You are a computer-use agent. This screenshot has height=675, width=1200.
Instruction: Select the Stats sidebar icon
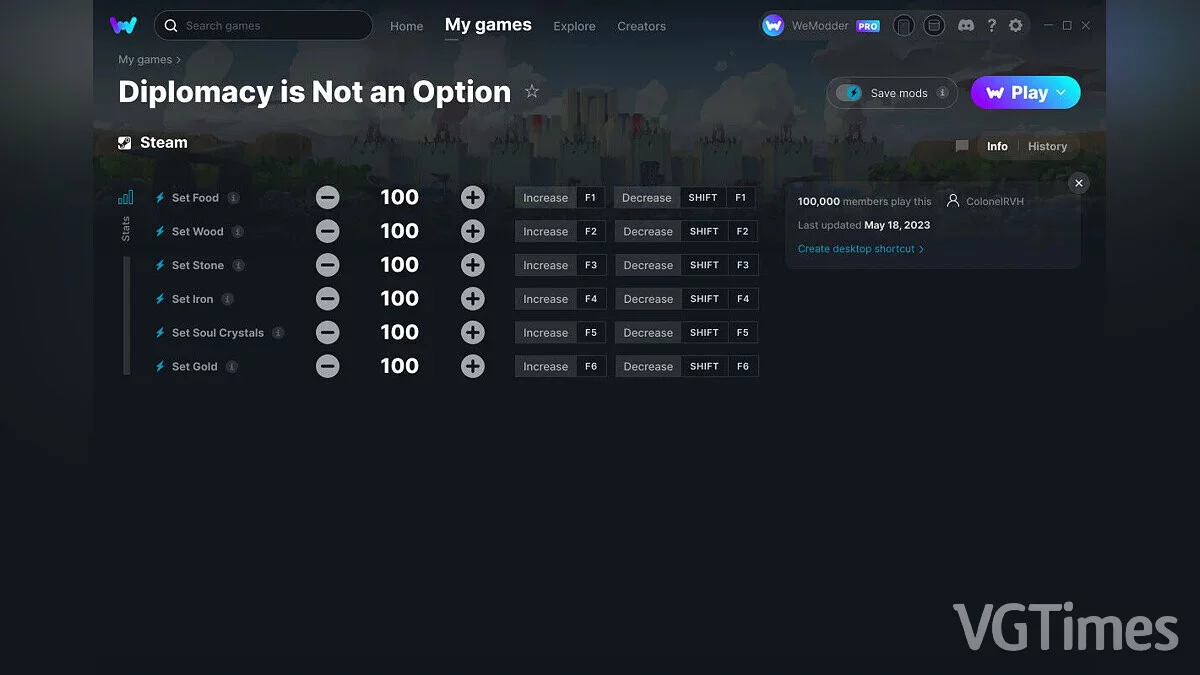tap(126, 196)
